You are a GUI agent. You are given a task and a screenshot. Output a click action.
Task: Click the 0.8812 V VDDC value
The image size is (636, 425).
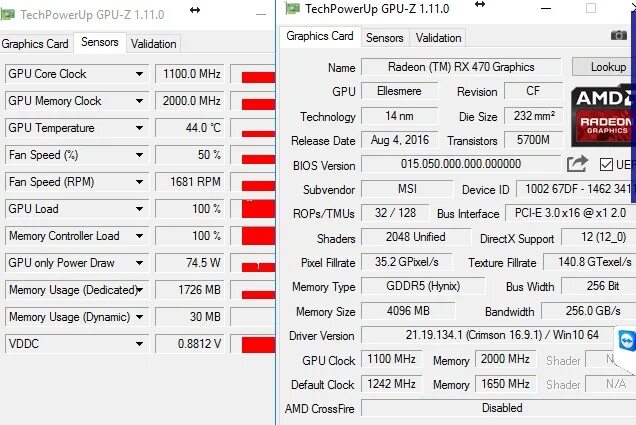tap(189, 344)
